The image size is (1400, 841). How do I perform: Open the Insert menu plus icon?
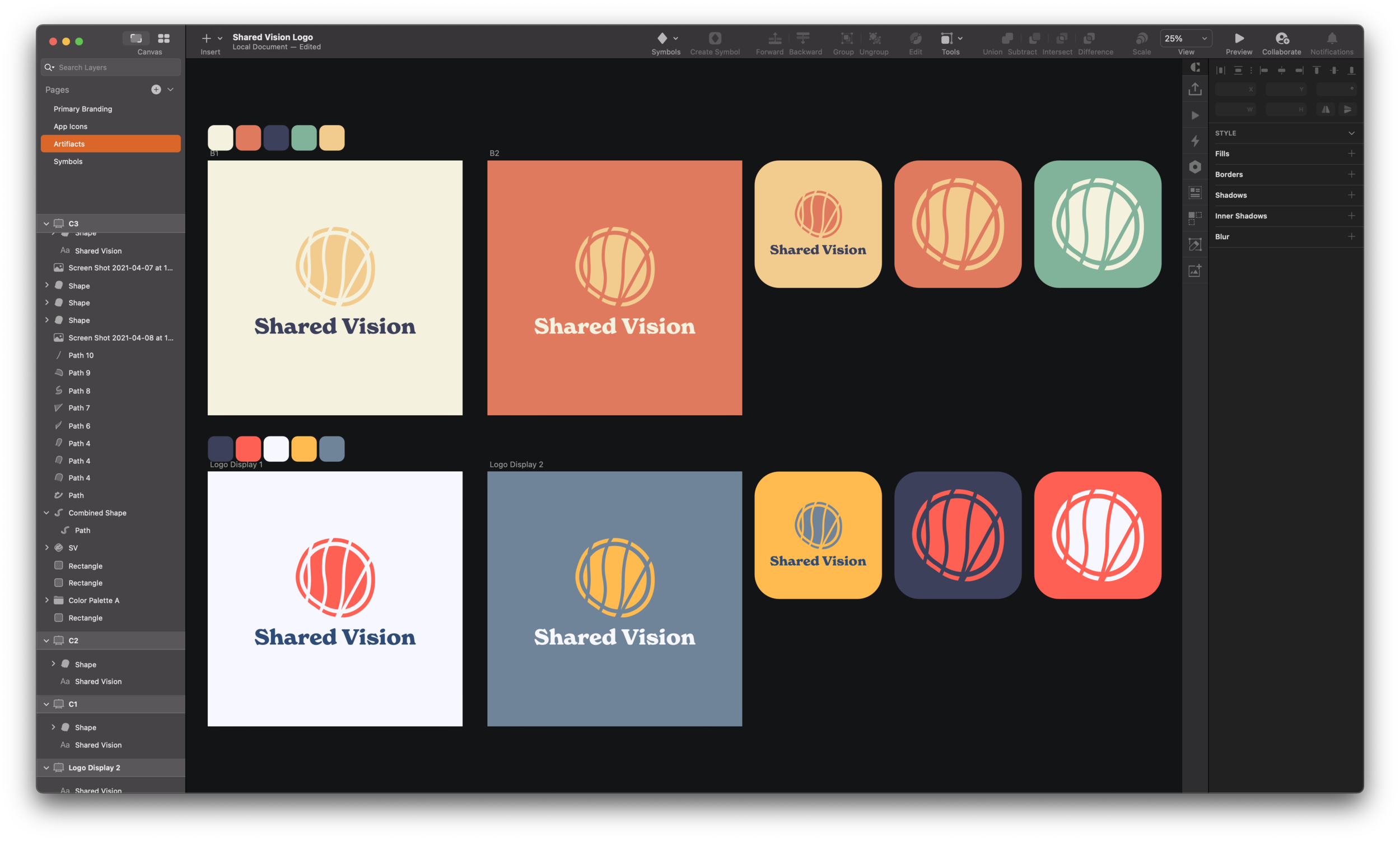coord(206,38)
